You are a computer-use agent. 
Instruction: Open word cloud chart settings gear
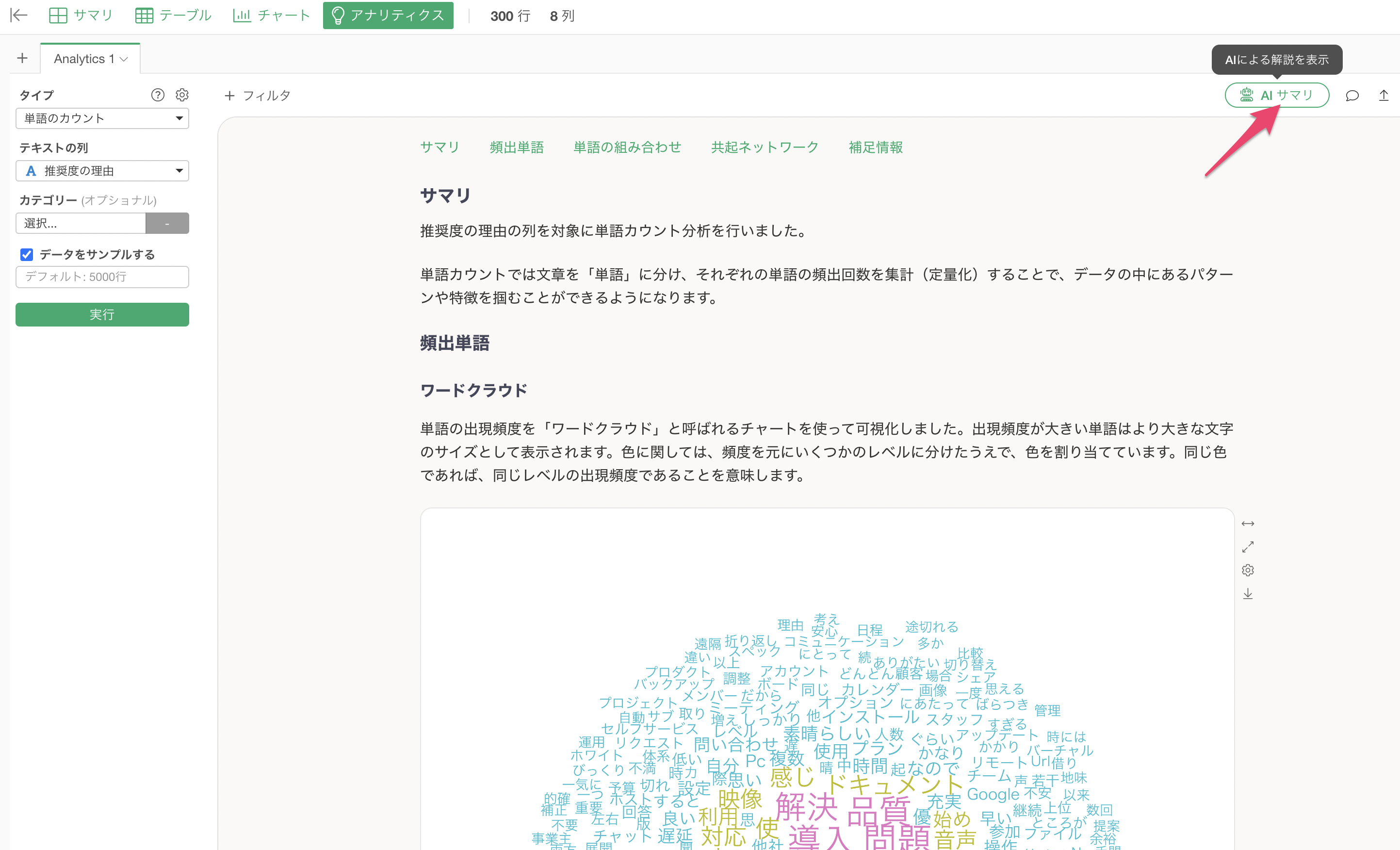(1248, 570)
